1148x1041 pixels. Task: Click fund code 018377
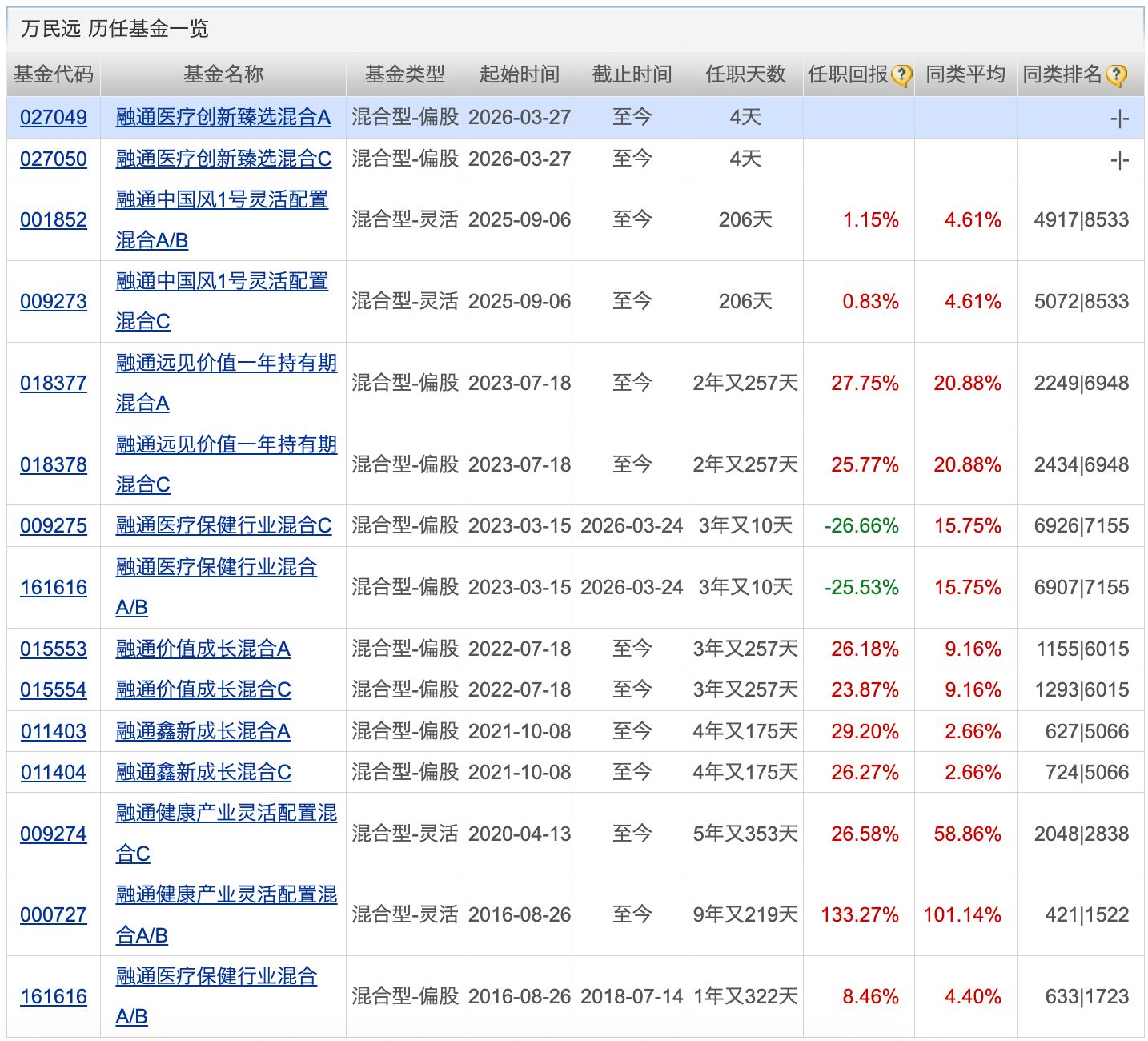54,383
